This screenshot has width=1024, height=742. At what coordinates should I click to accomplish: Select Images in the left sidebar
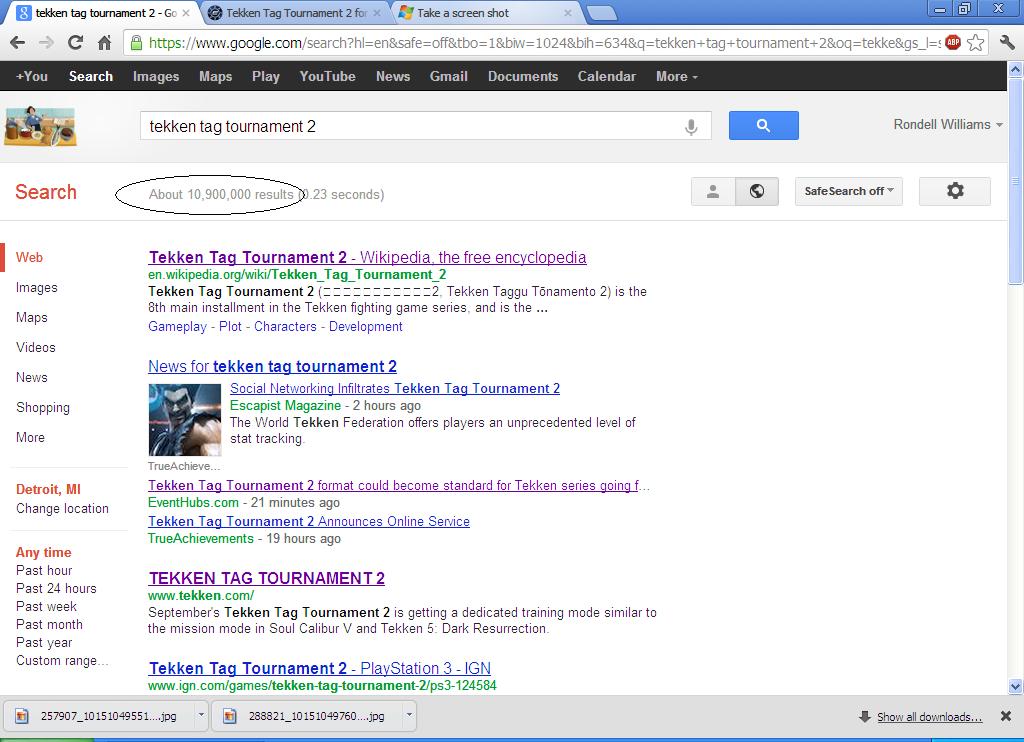(37, 288)
